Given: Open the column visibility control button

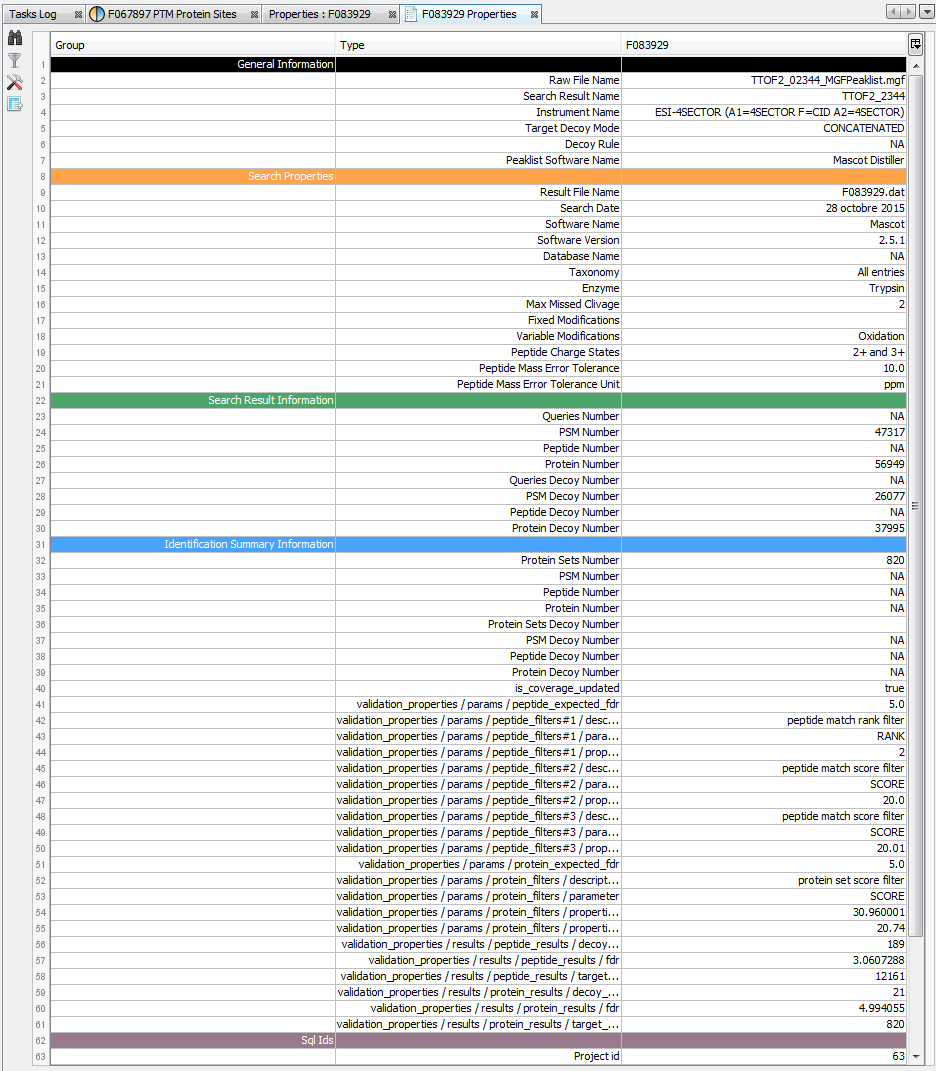Looking at the screenshot, I should (916, 44).
